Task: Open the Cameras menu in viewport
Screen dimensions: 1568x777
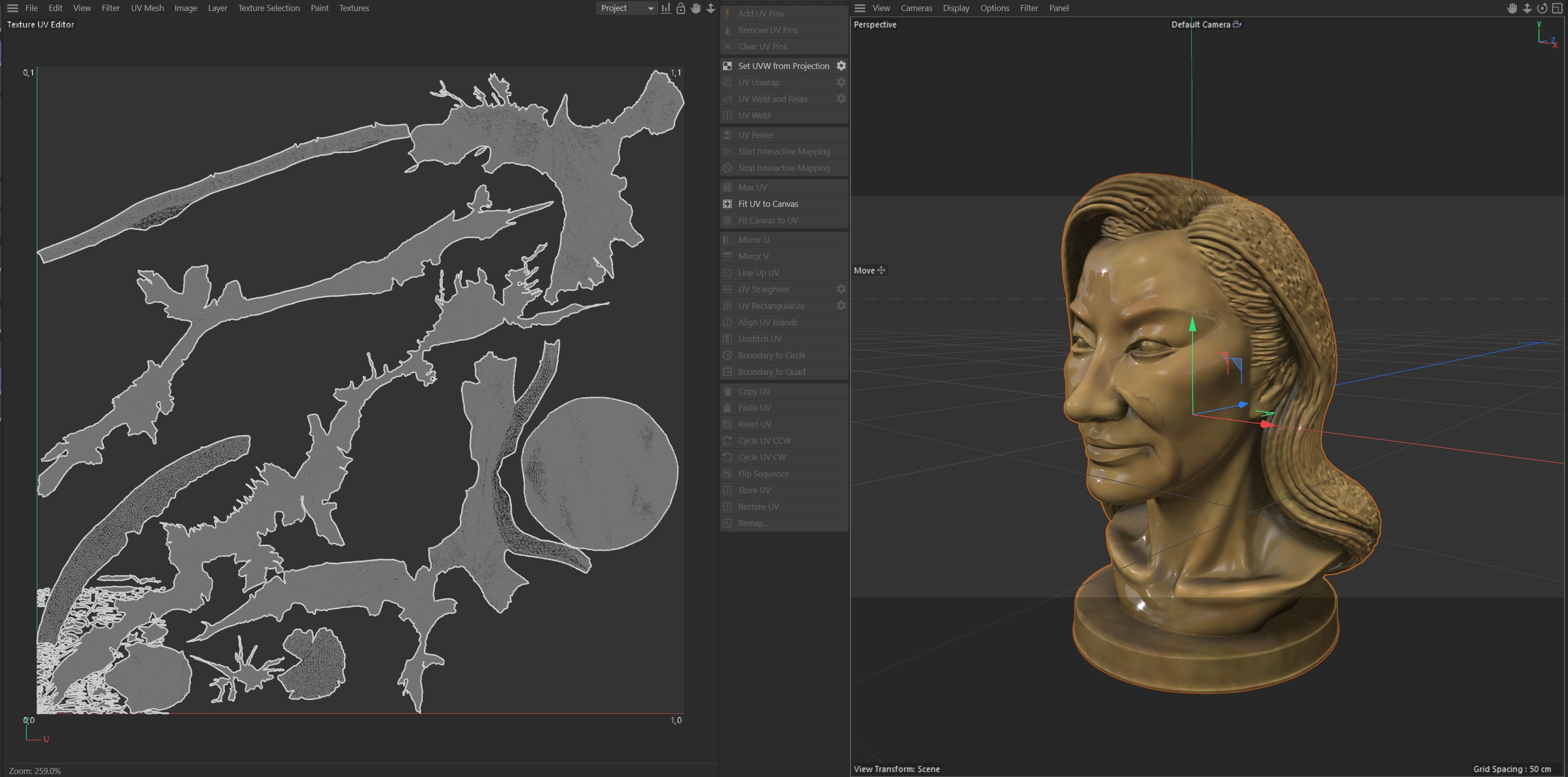Action: click(x=916, y=8)
